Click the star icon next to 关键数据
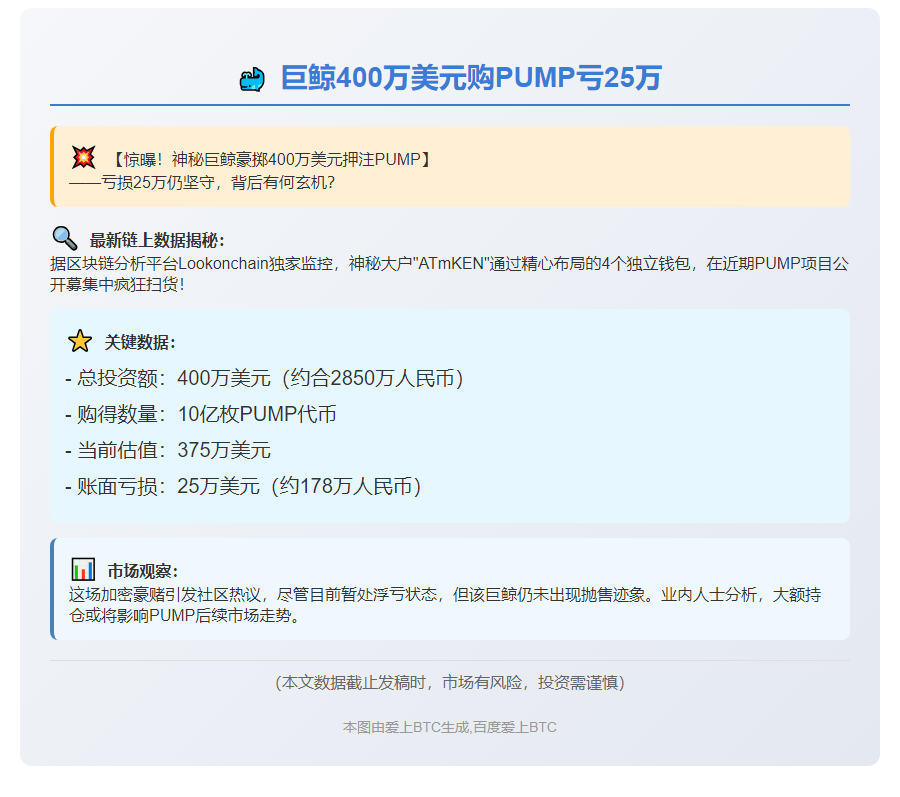Screen dimensions: 900x797 tap(80, 341)
